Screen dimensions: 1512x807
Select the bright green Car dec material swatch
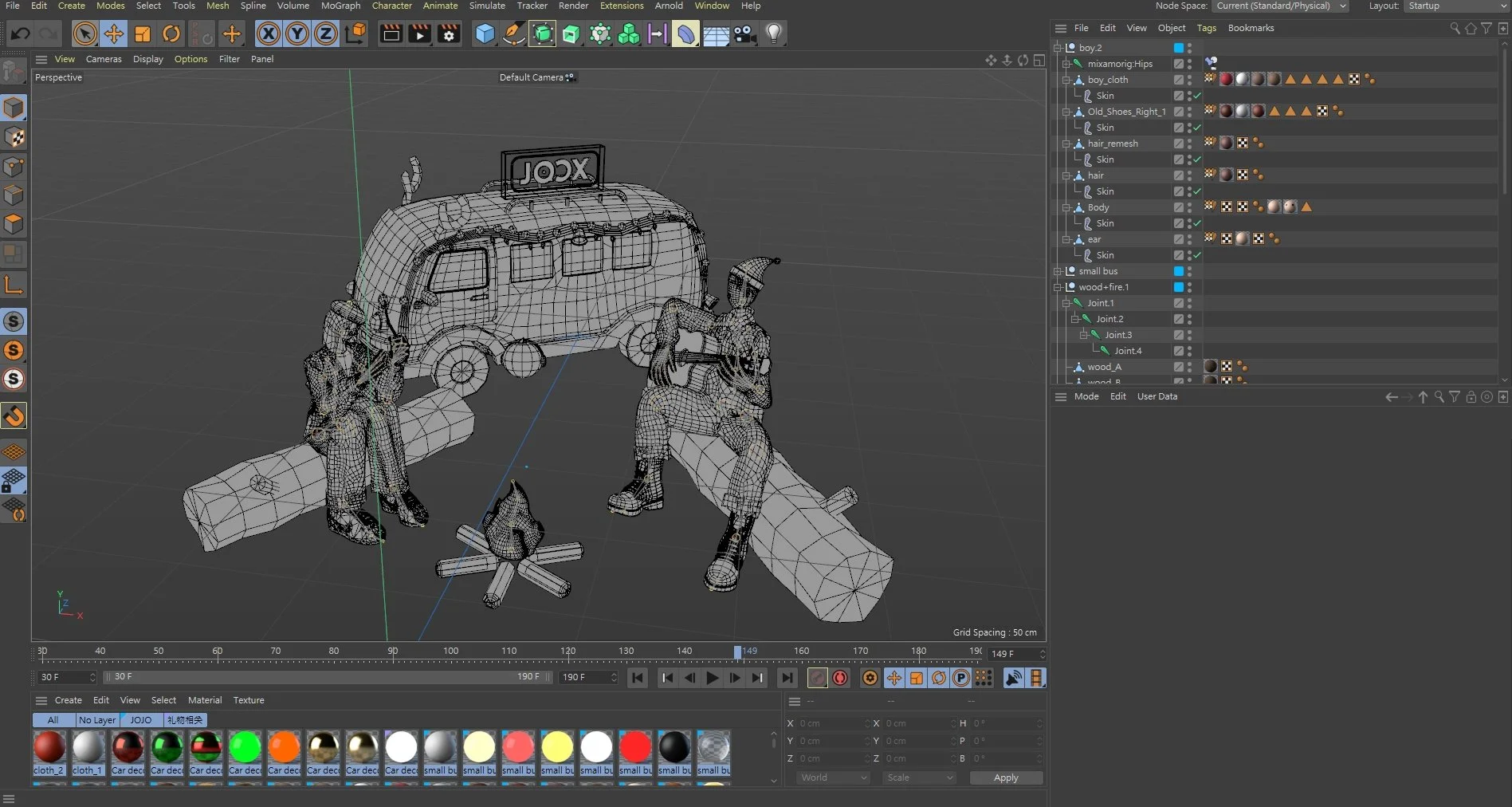click(245, 748)
